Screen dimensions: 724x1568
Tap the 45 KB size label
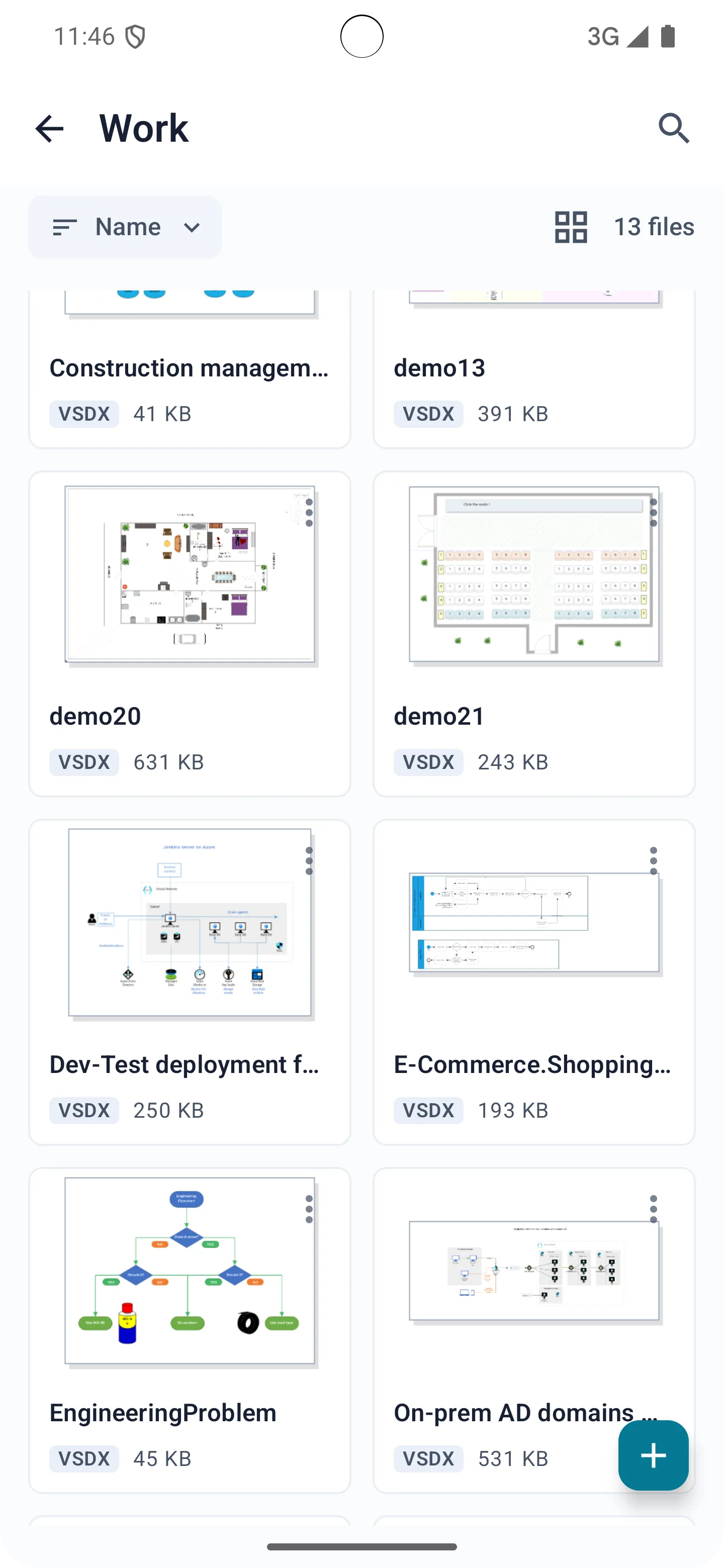coord(162,1458)
